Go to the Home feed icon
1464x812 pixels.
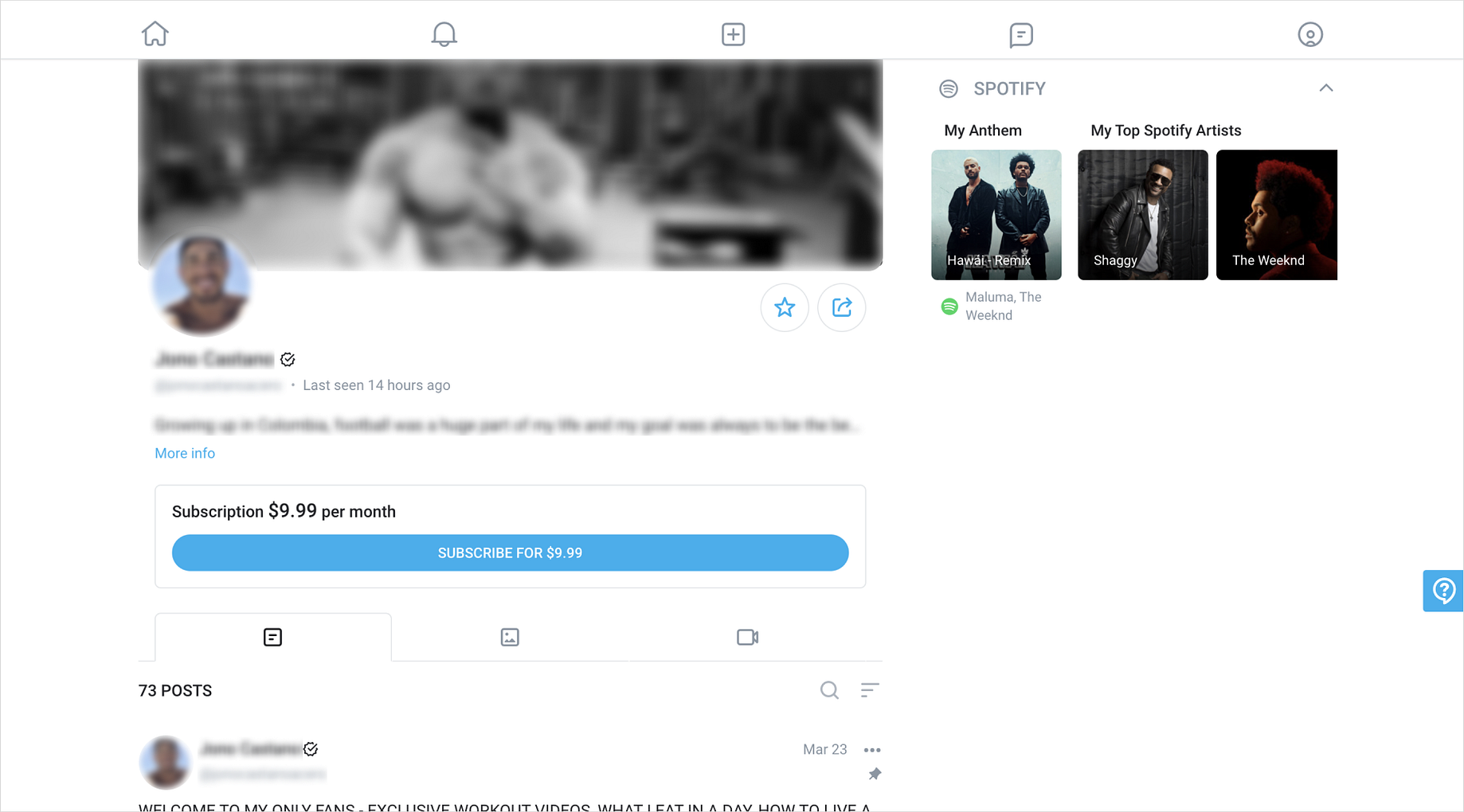(x=155, y=34)
